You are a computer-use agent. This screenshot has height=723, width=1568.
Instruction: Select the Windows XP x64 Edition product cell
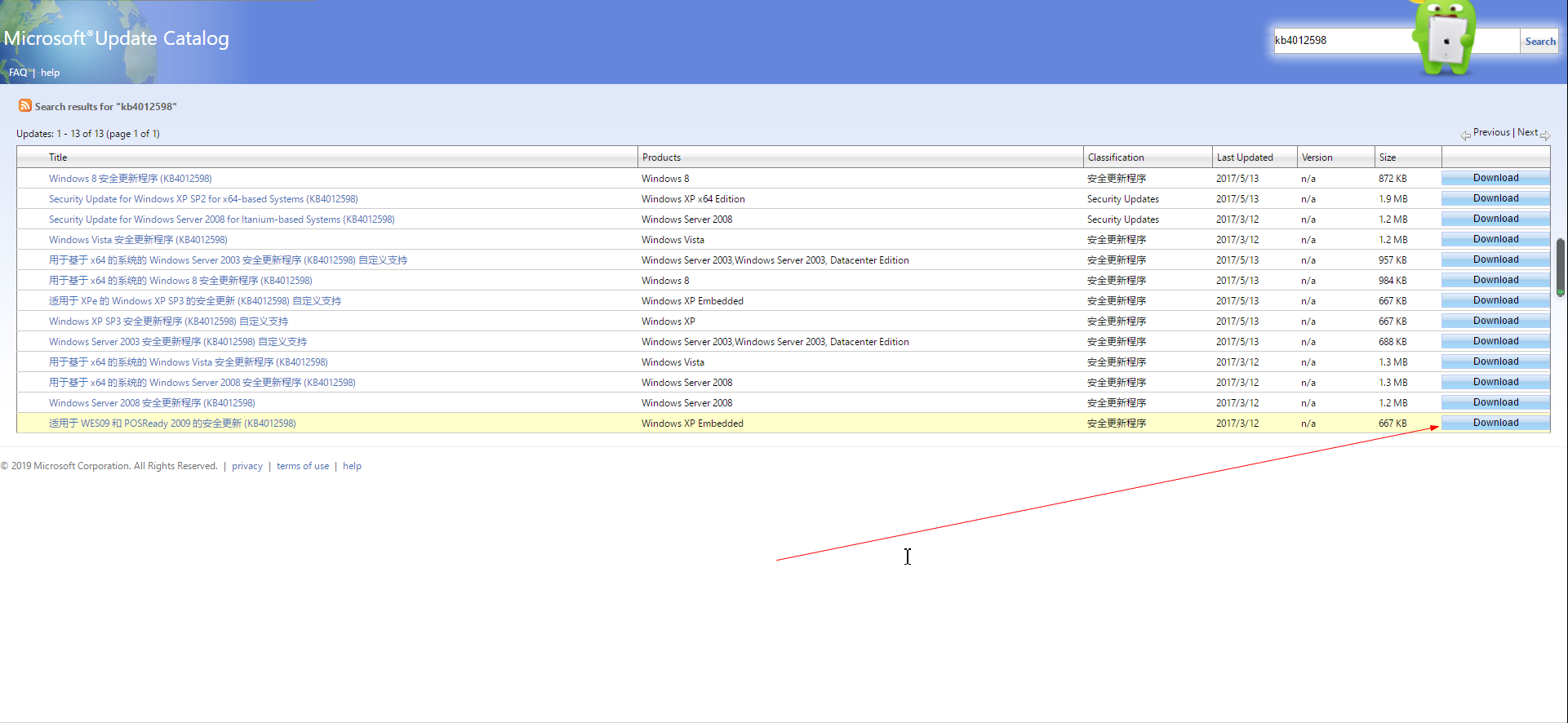pos(693,199)
